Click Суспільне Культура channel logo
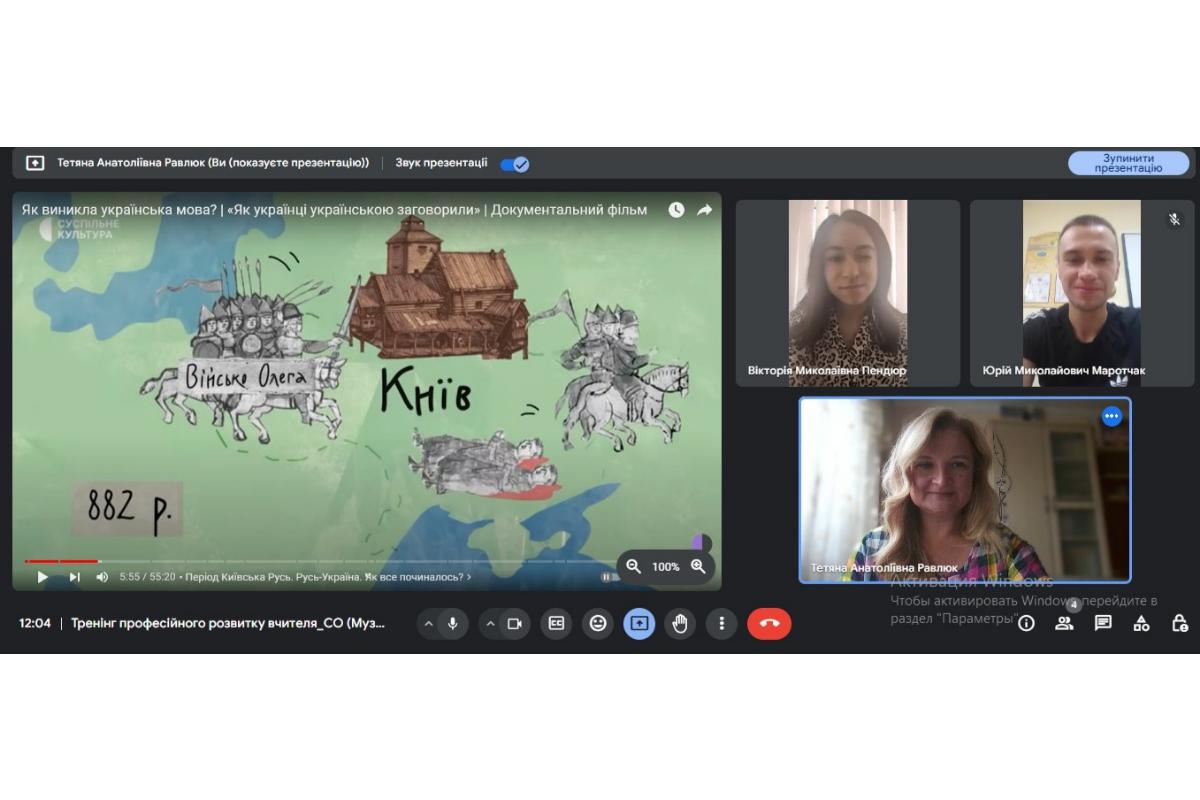Image resolution: width=1200 pixels, height=800 pixels. (78, 229)
